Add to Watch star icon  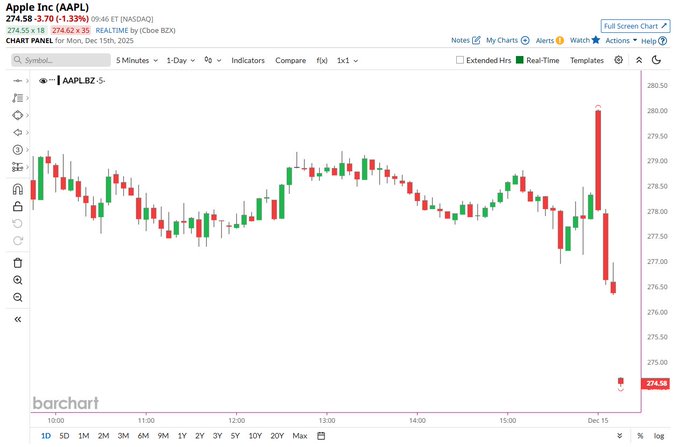pos(596,40)
